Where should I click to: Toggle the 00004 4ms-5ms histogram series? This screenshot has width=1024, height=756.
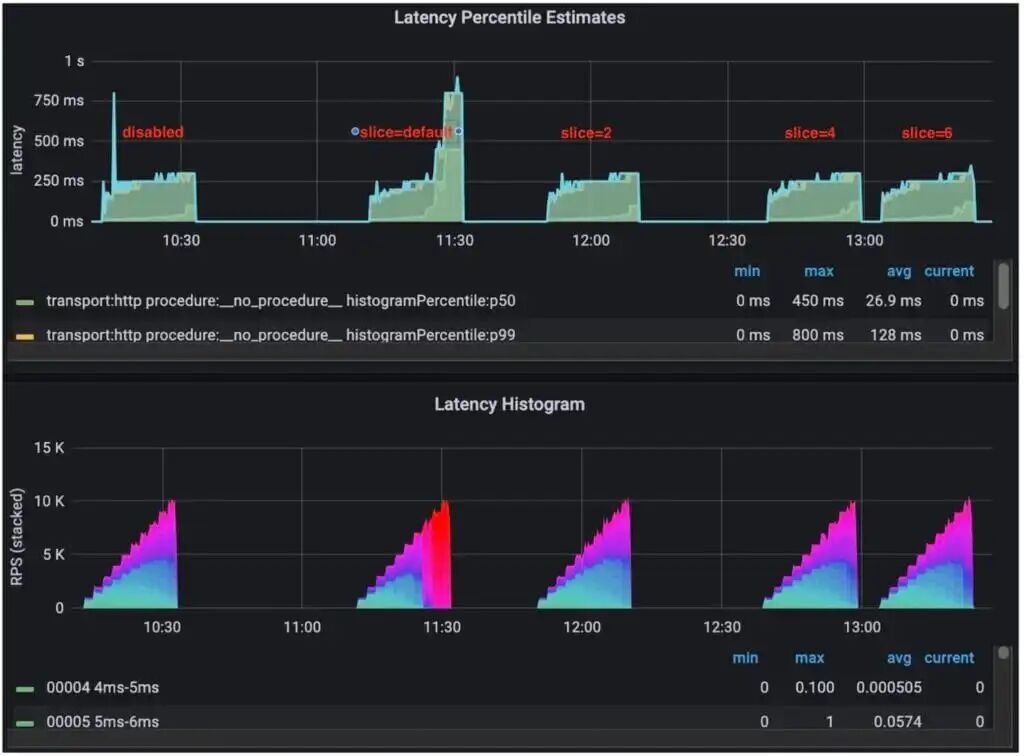coord(102,688)
